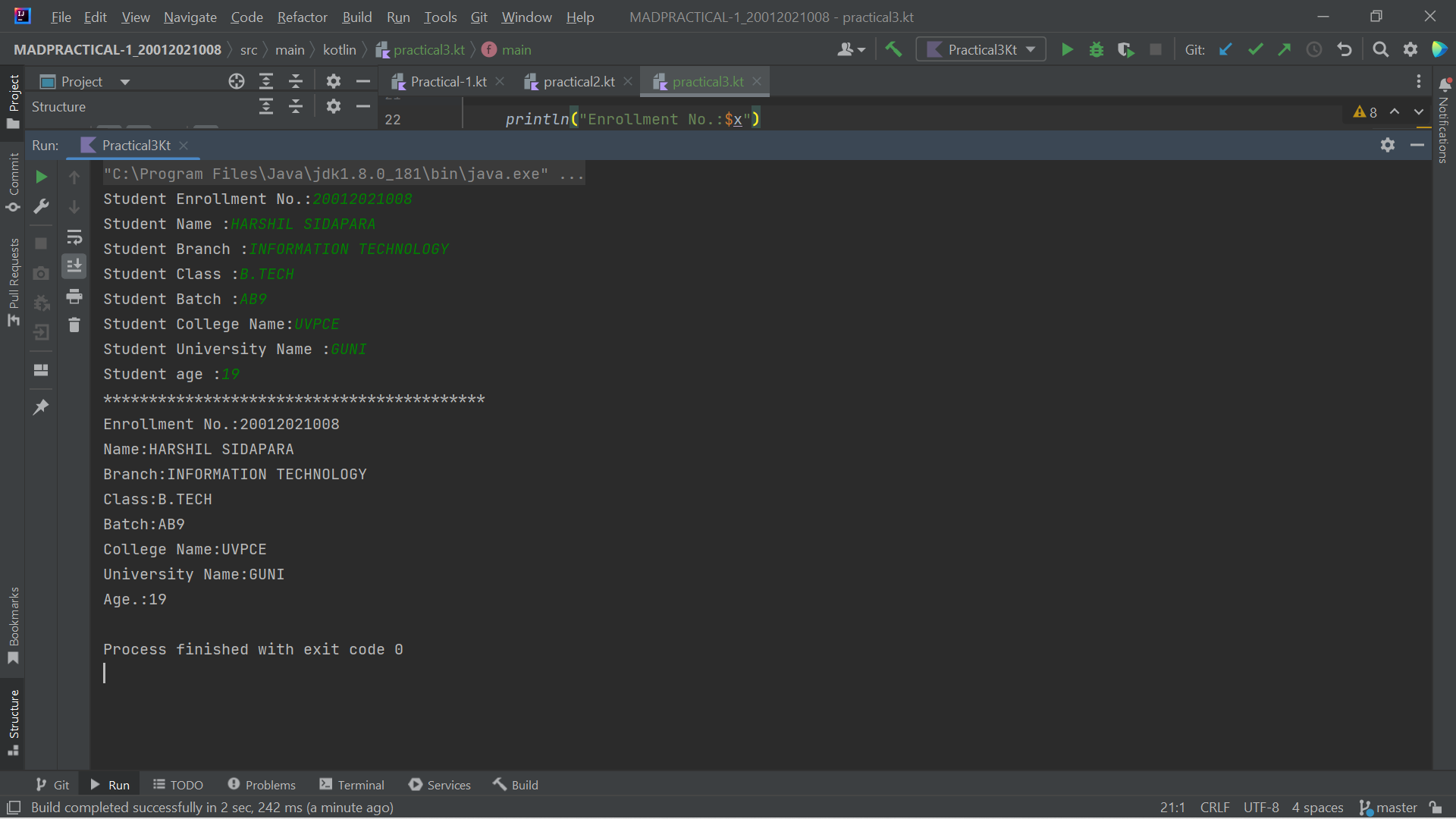Click locate-in-project target icon
Viewport: 1456px width, 819px height.
[x=237, y=81]
